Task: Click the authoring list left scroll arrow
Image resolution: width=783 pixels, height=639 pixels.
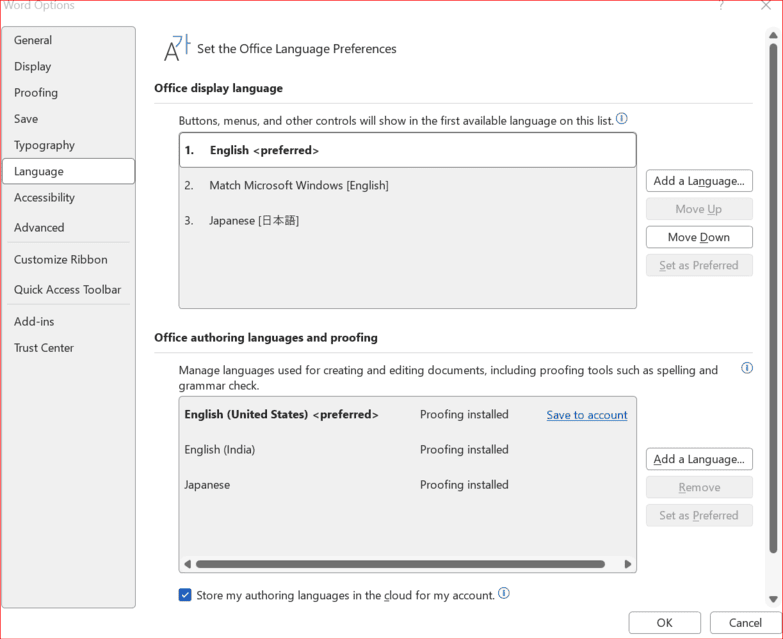Action: tap(187, 564)
